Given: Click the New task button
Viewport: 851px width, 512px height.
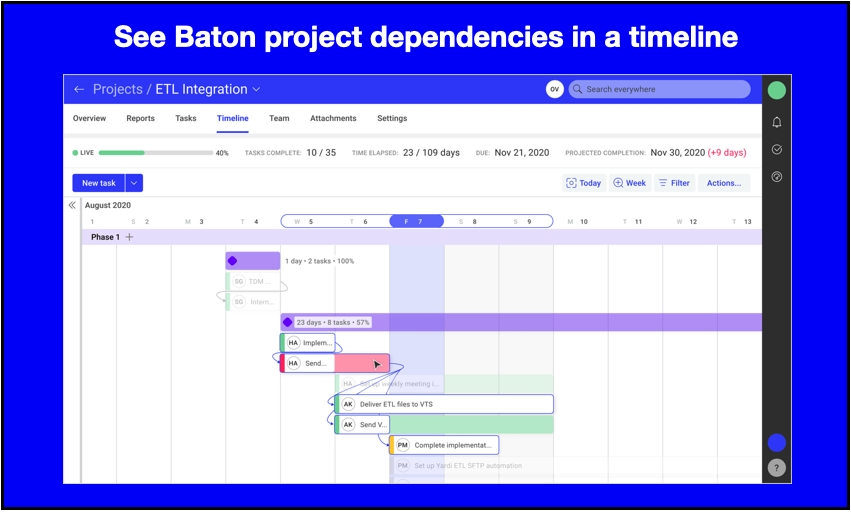Looking at the screenshot, I should coord(98,183).
